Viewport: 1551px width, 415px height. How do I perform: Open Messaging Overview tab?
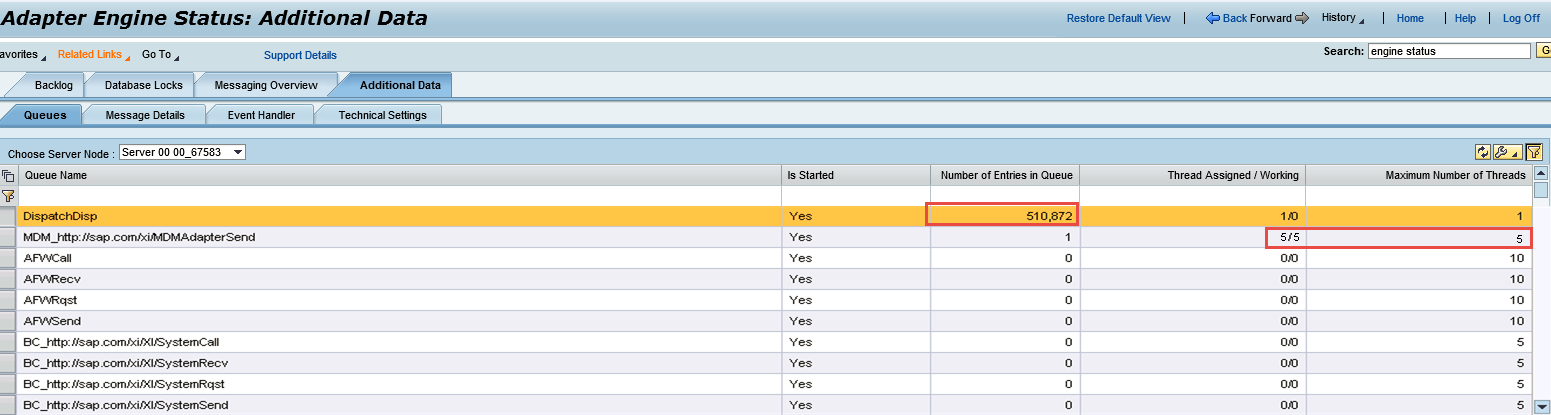coord(266,85)
